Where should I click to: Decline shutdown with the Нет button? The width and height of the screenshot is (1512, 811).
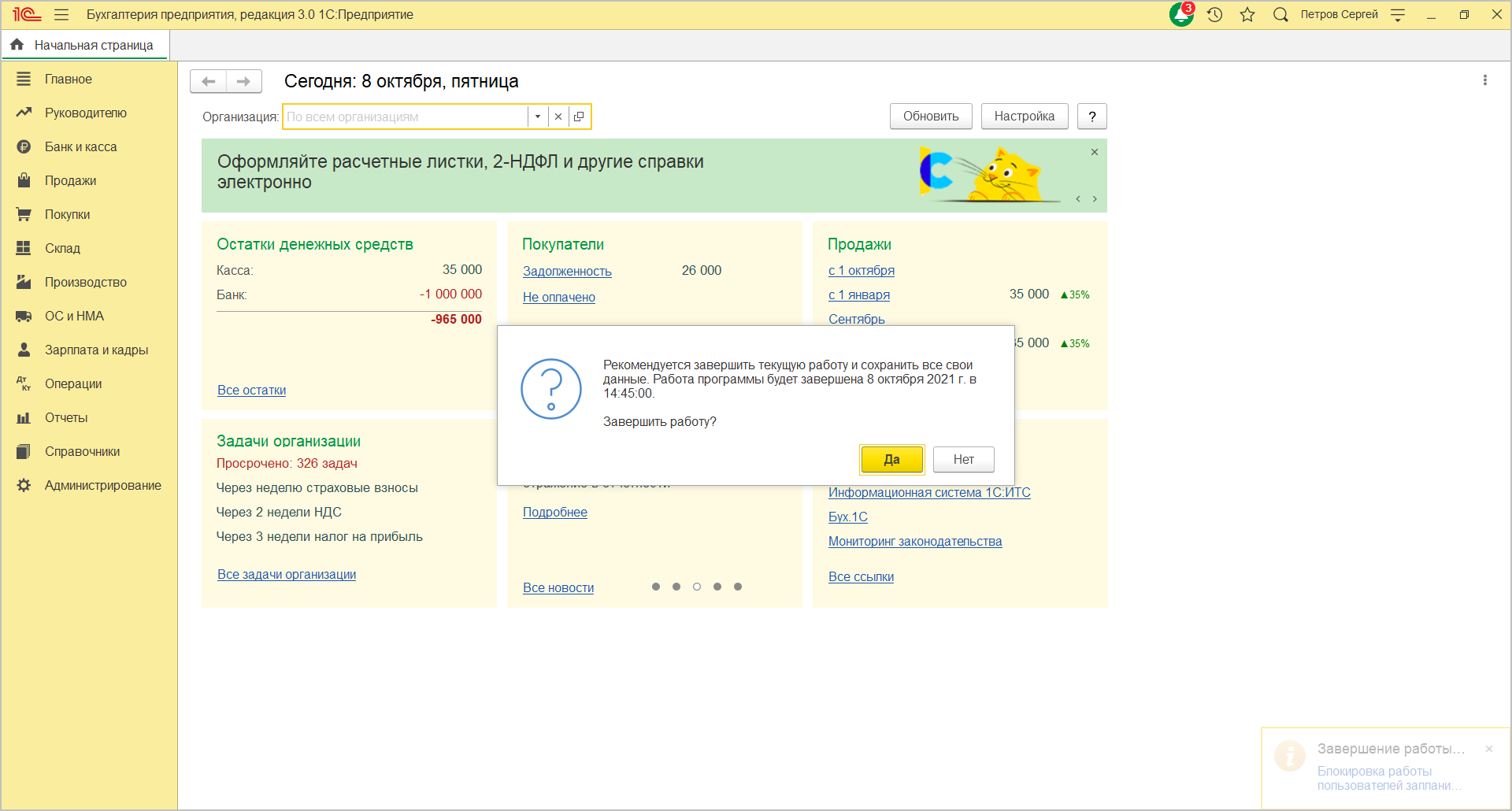964,459
